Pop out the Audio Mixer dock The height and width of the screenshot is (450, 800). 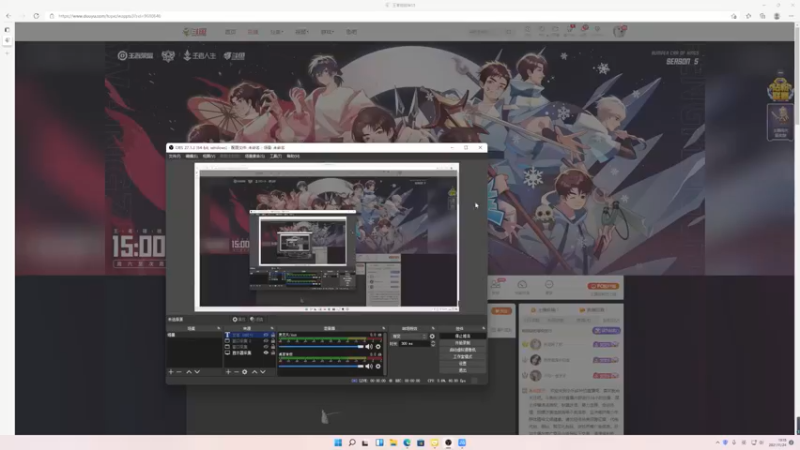(384, 329)
